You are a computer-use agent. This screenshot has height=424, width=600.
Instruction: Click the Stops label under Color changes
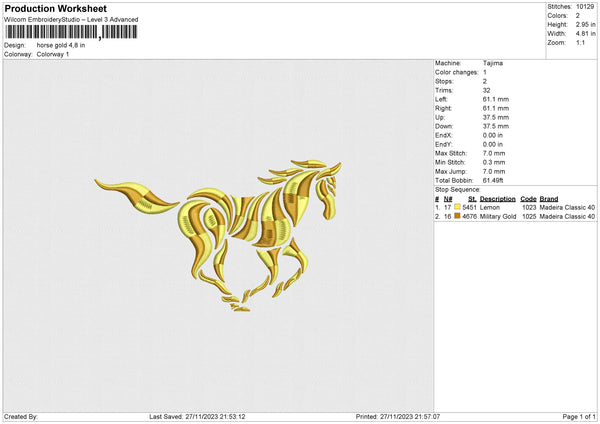[444, 81]
